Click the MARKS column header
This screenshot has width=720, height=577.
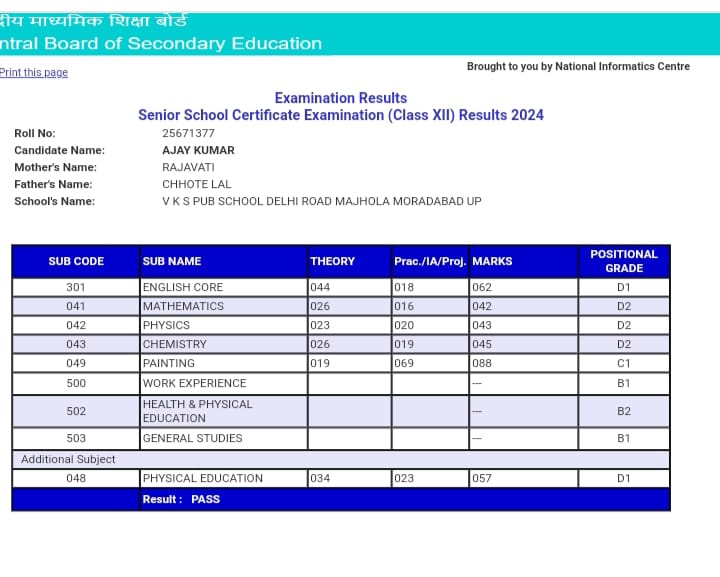[x=523, y=261]
